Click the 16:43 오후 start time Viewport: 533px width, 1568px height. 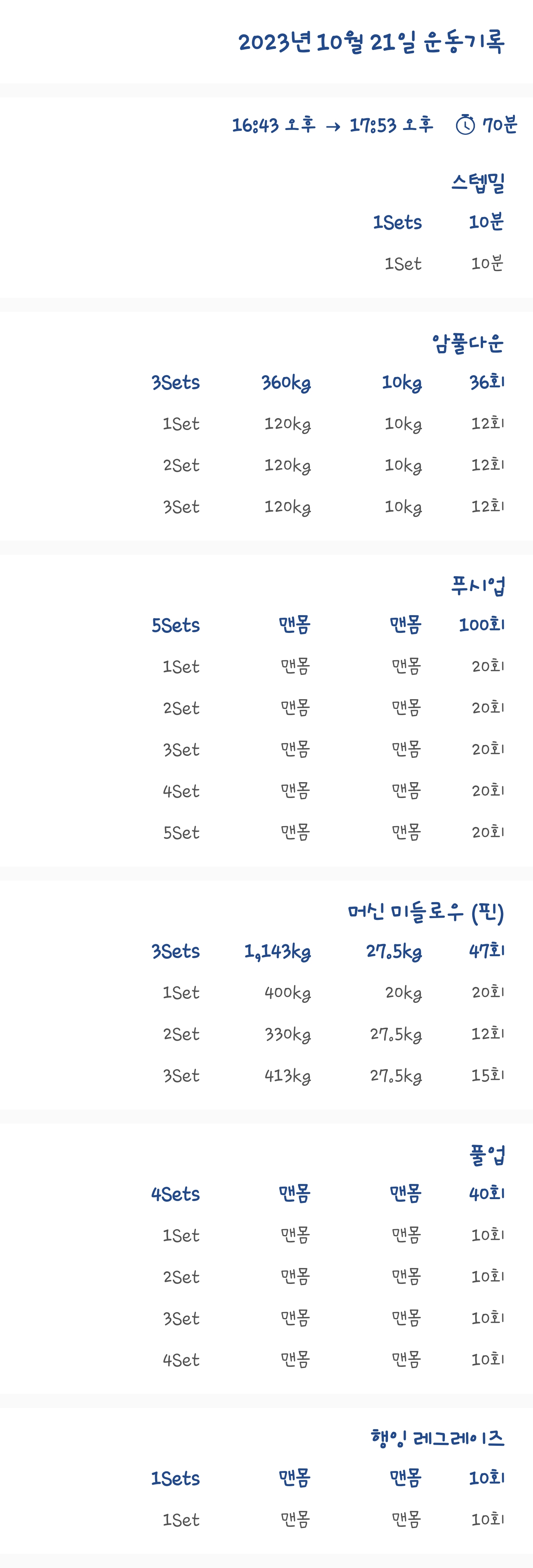coord(274,126)
